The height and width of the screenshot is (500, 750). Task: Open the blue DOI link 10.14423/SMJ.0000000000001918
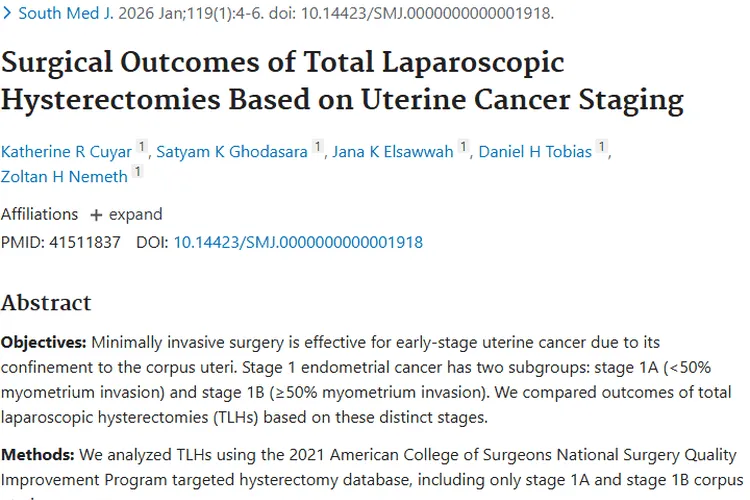click(x=298, y=242)
